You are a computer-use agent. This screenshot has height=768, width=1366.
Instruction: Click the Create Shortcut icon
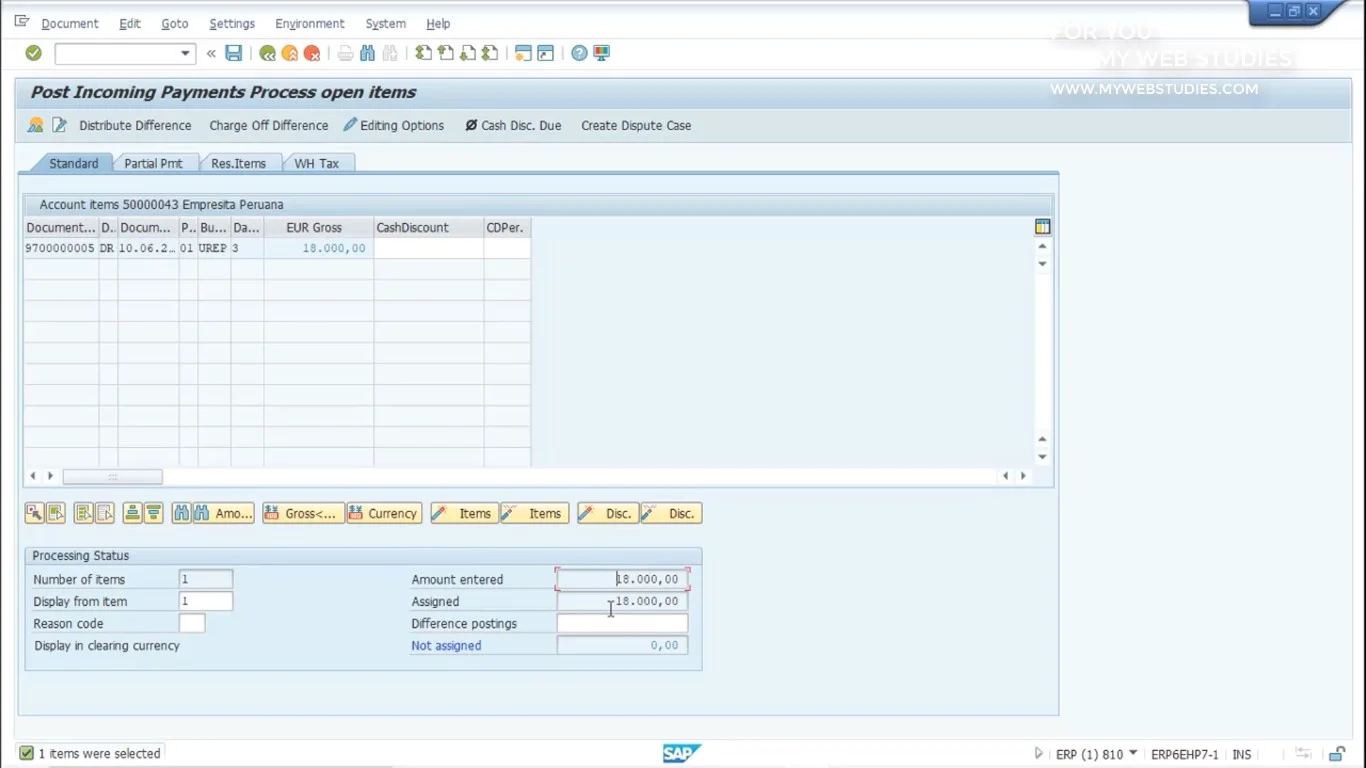coord(545,53)
